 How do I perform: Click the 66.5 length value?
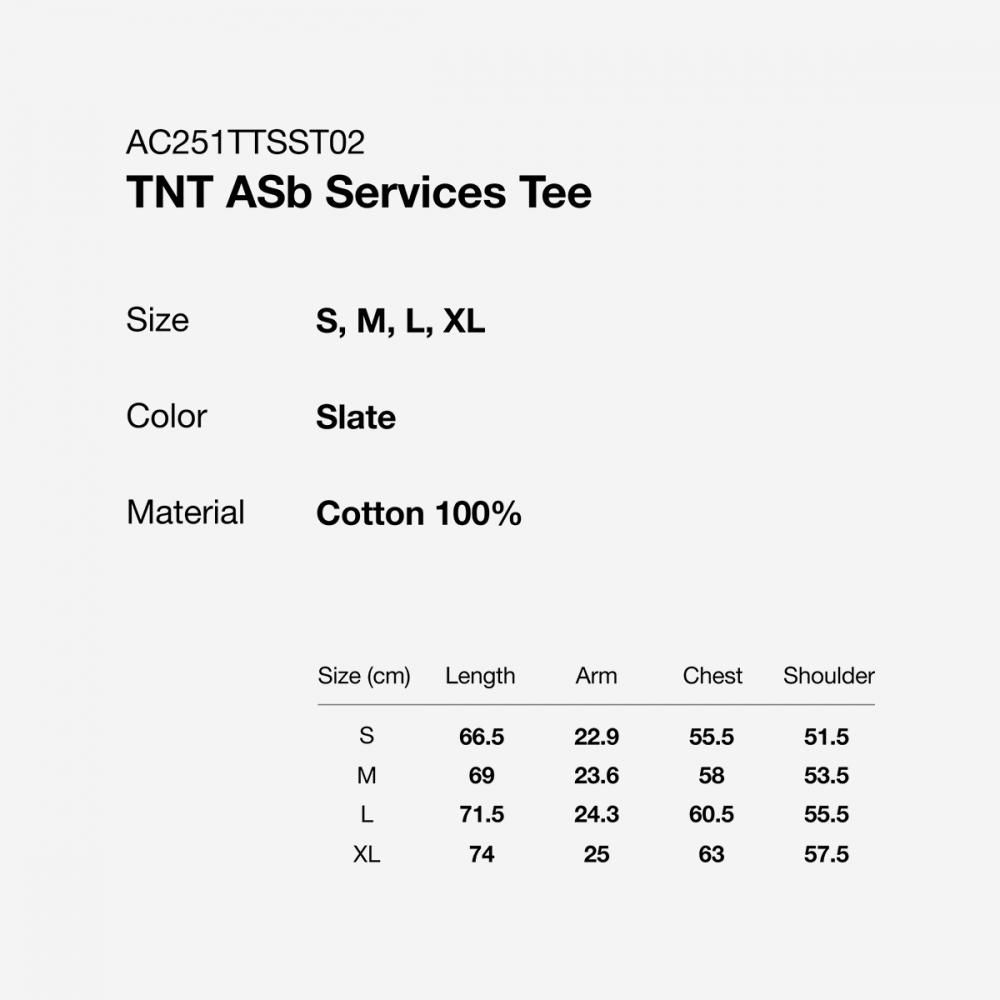(x=481, y=737)
